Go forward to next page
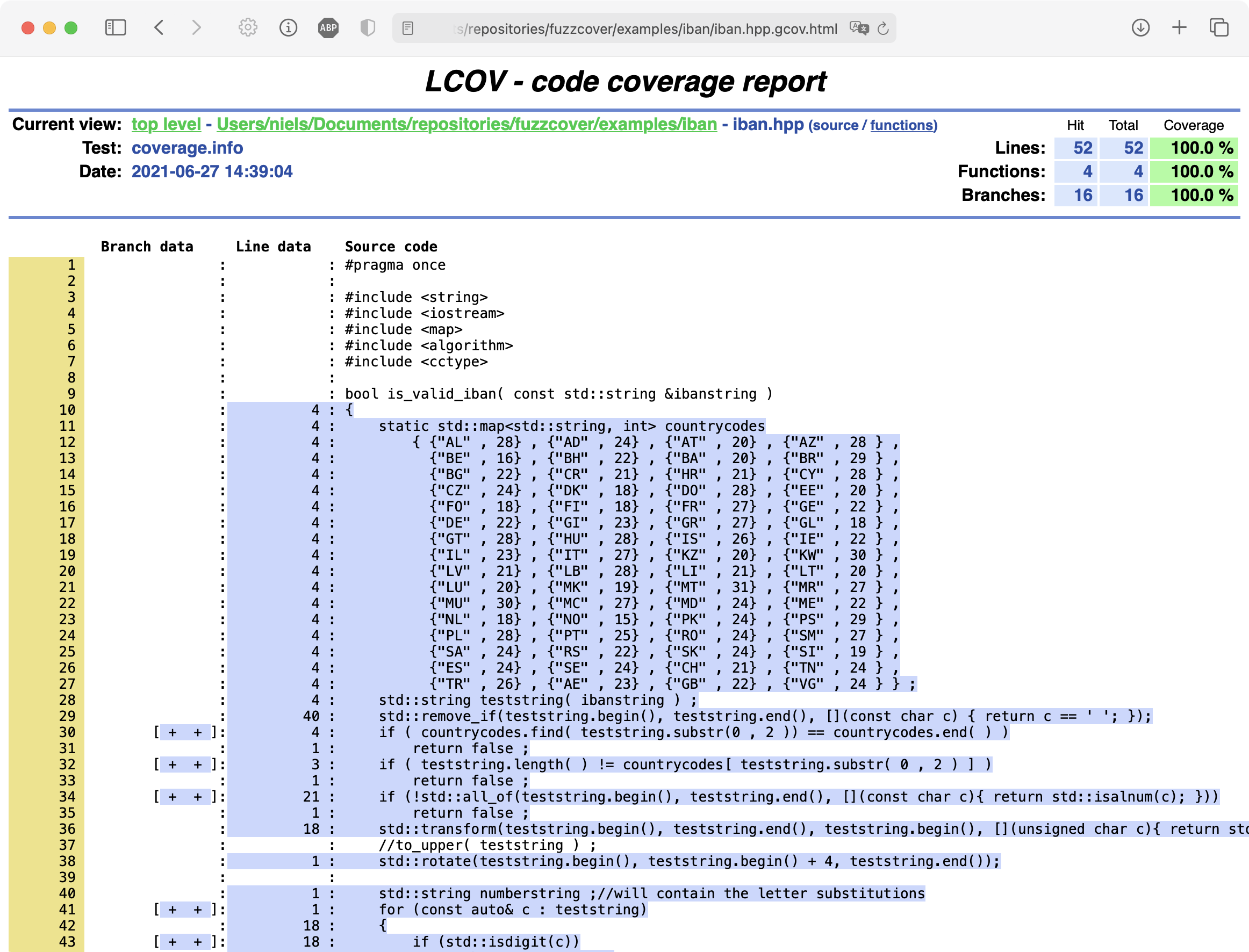The image size is (1249, 952). (196, 28)
